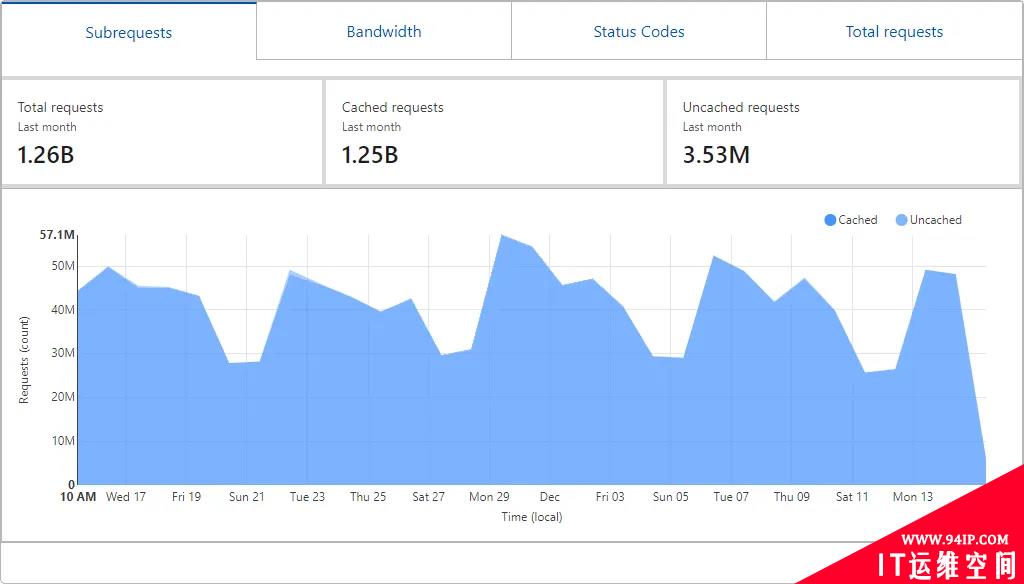1024x584 pixels.
Task: Toggle the Cached series legend label
Action: click(857, 220)
